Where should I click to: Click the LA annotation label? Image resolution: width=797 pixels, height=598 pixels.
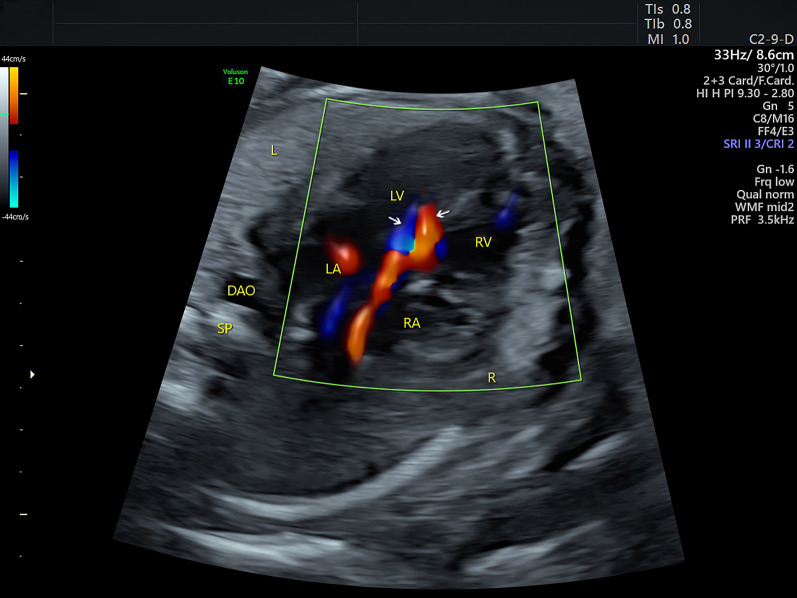pyautogui.click(x=333, y=270)
